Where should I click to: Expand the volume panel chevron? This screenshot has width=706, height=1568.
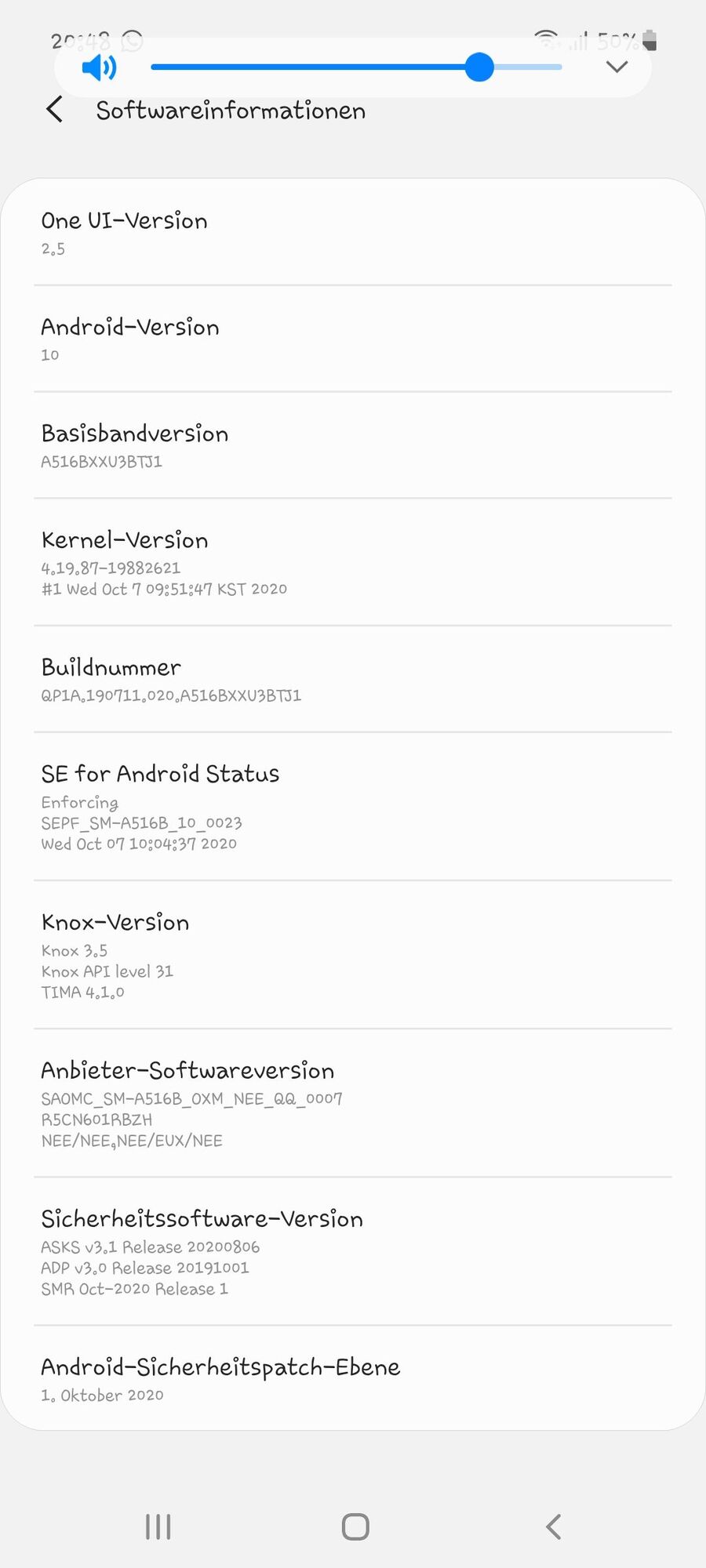617,67
